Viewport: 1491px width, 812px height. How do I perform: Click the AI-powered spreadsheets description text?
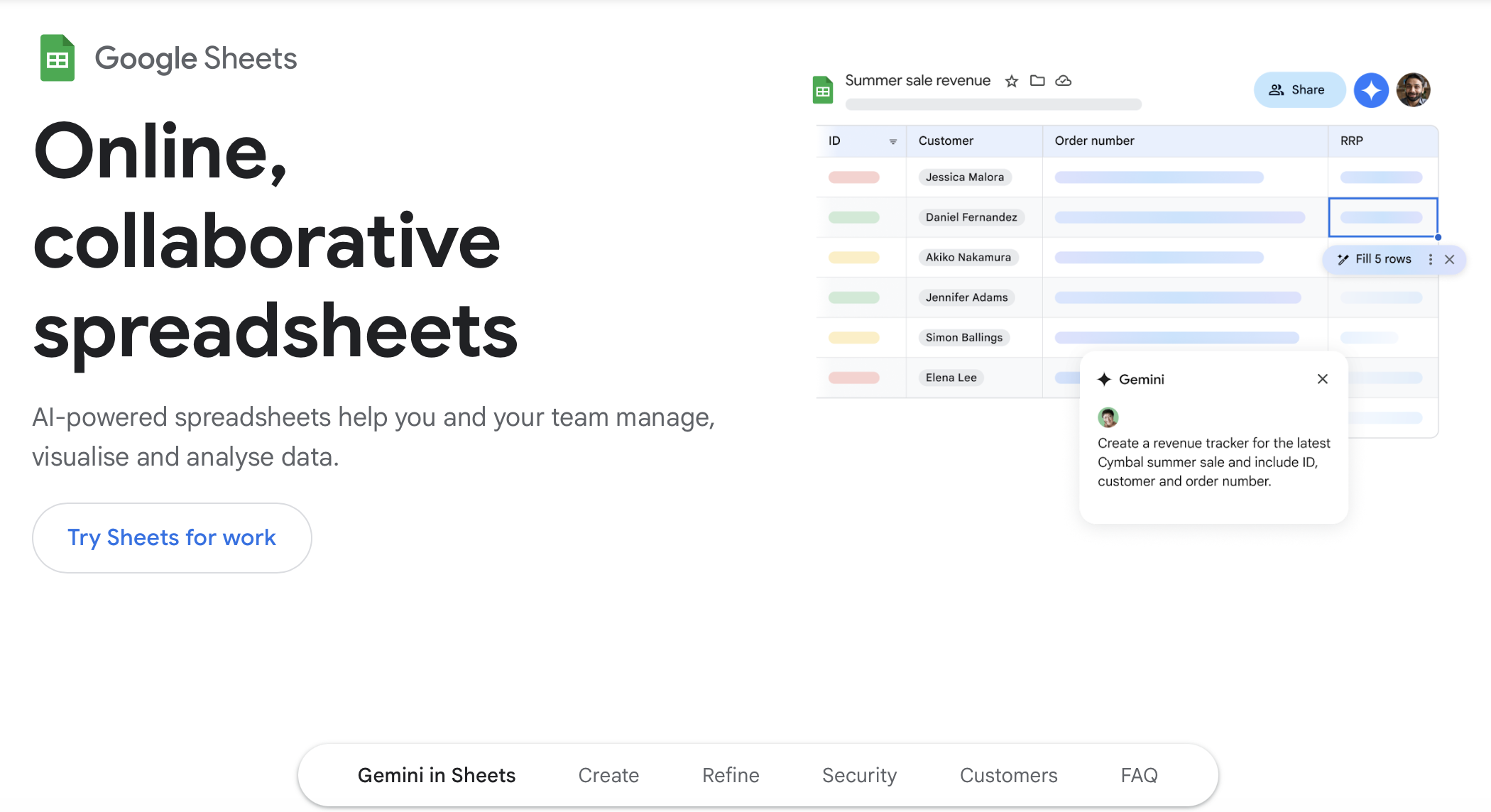pos(373,437)
